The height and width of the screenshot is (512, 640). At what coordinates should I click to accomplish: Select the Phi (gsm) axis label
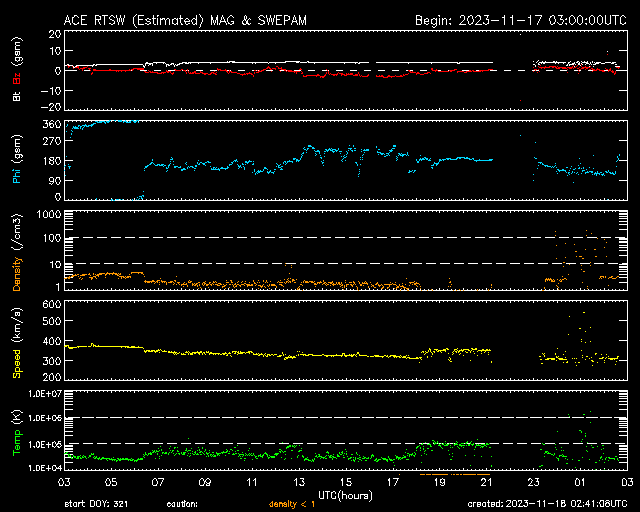pyautogui.click(x=15, y=160)
